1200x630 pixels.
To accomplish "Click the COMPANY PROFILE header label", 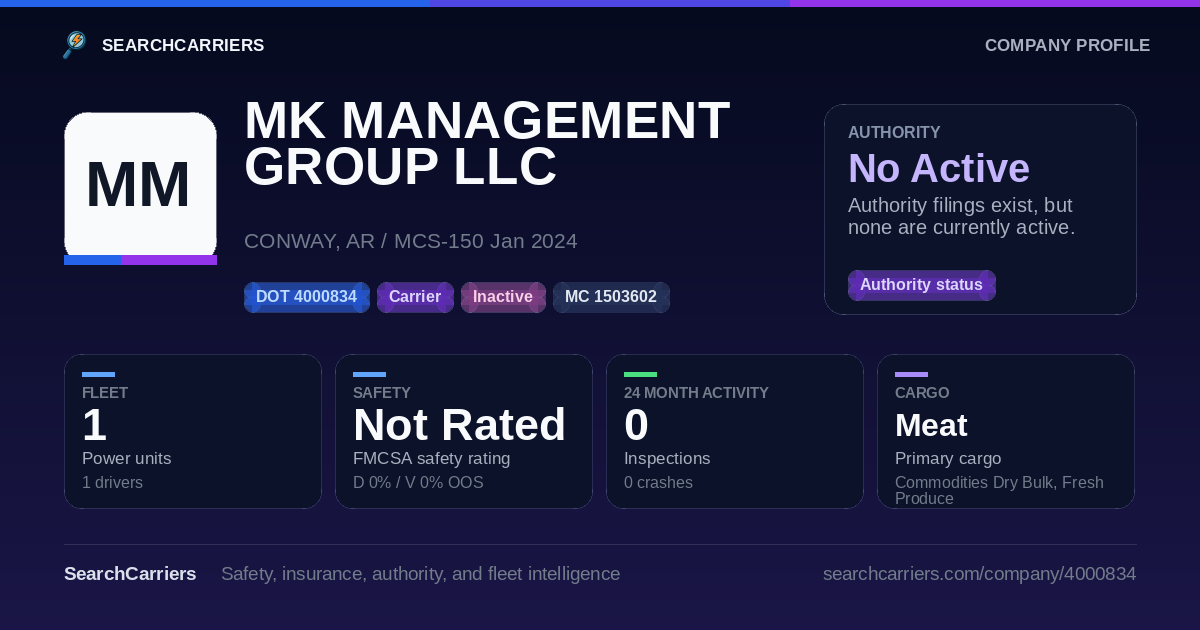I will tap(1067, 45).
